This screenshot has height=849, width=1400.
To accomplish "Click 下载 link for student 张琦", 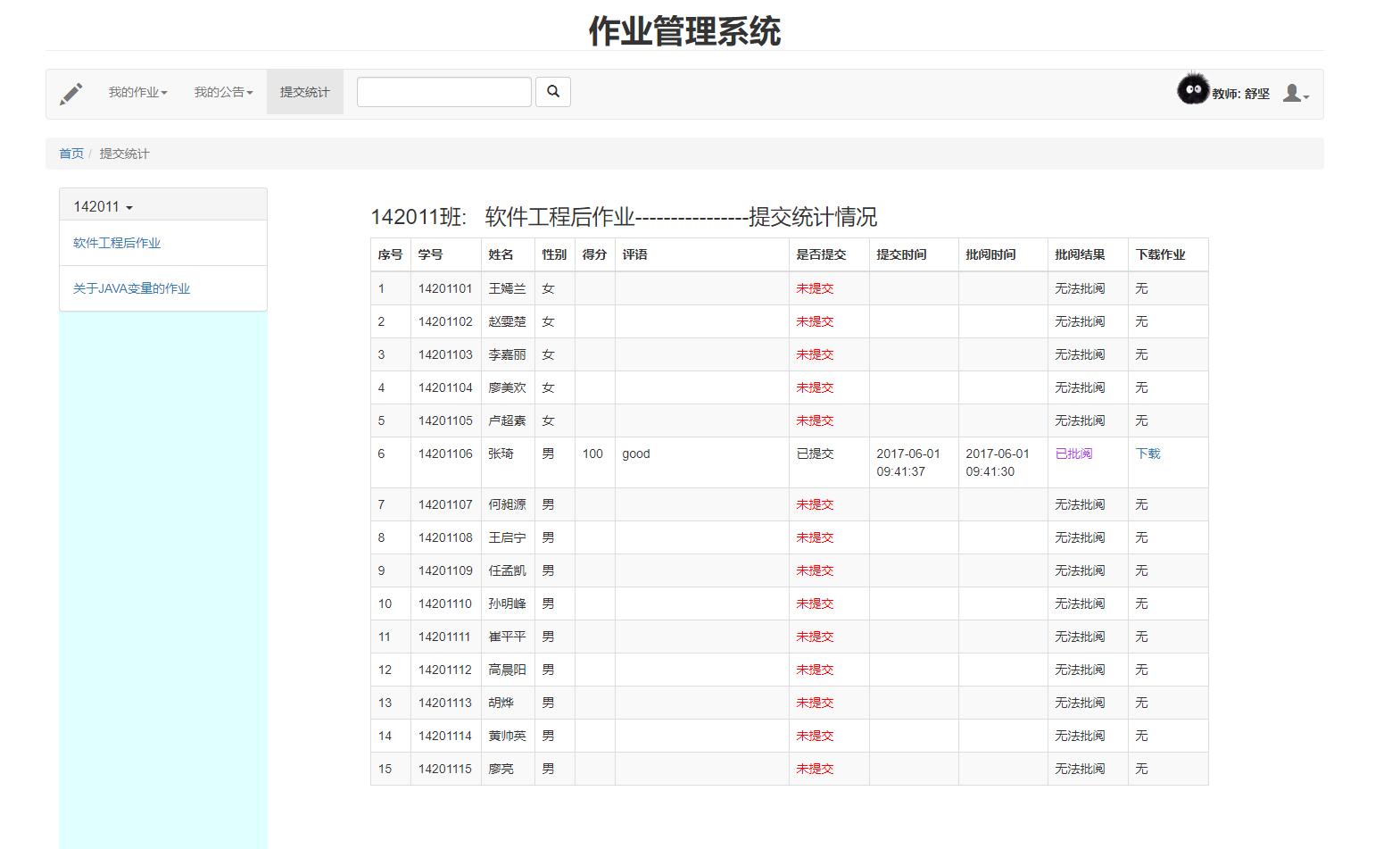I will point(1147,454).
